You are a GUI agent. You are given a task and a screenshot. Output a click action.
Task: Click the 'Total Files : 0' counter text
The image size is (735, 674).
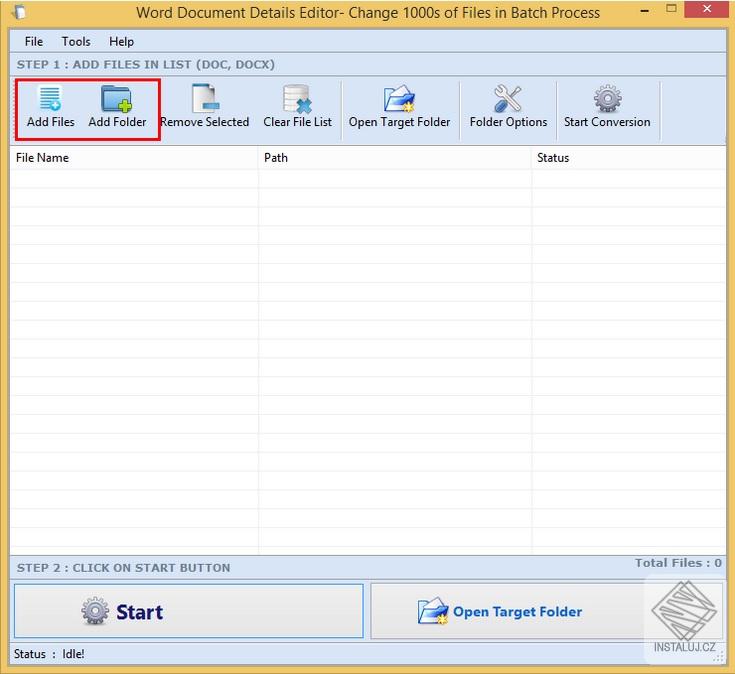point(678,563)
